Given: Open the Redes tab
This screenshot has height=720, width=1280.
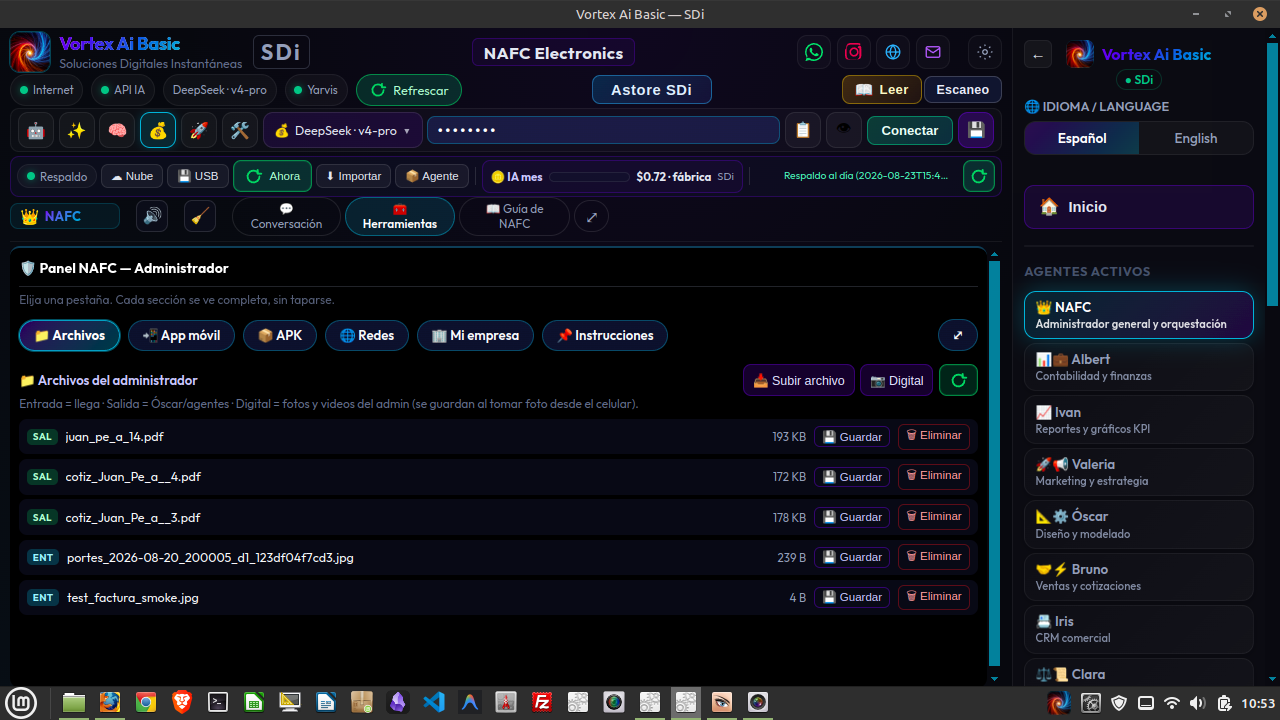Looking at the screenshot, I should (367, 335).
